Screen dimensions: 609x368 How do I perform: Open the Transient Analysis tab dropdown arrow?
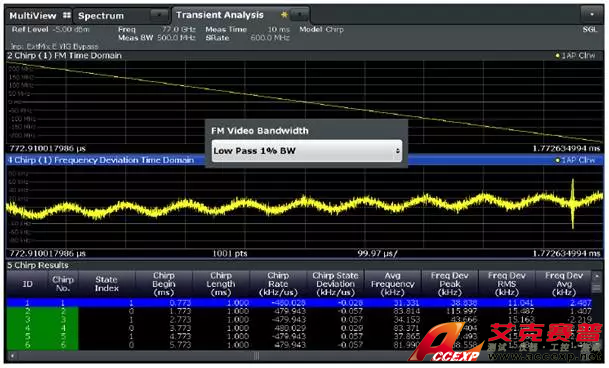click(x=300, y=15)
